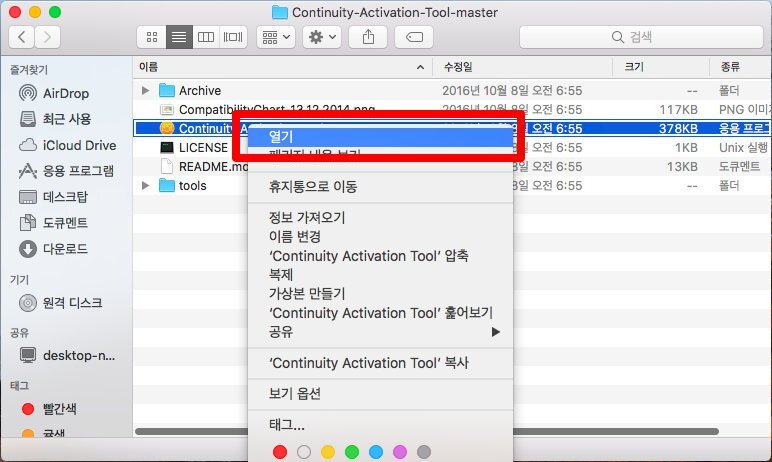Open 도큐멘트 in the sidebar
The height and width of the screenshot is (462, 772).
(53, 223)
